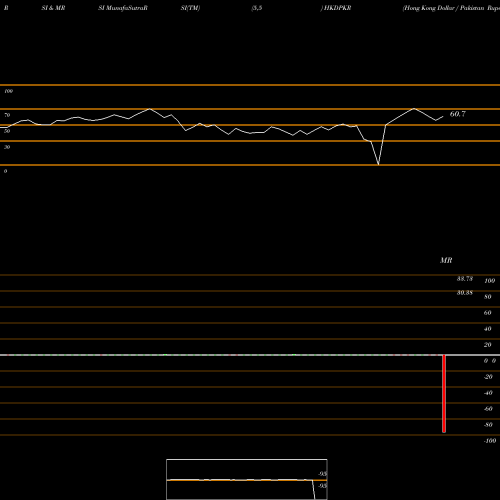The width and height of the screenshot is (500, 500).
Task: Click the 'Hong Kong Dollar / Pakistan' title text
Action: click(444, 8)
